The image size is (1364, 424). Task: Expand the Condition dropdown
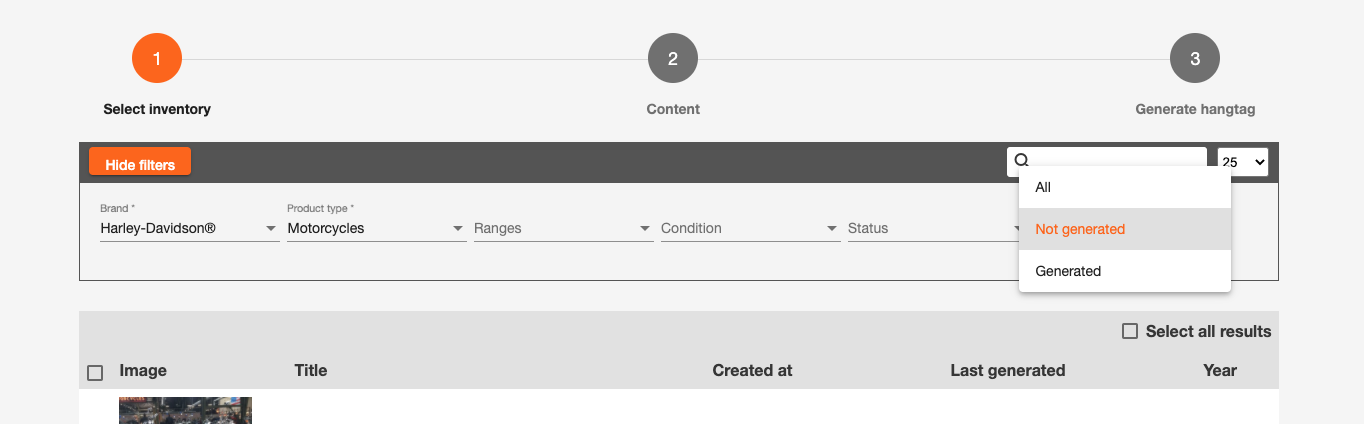tap(750, 229)
